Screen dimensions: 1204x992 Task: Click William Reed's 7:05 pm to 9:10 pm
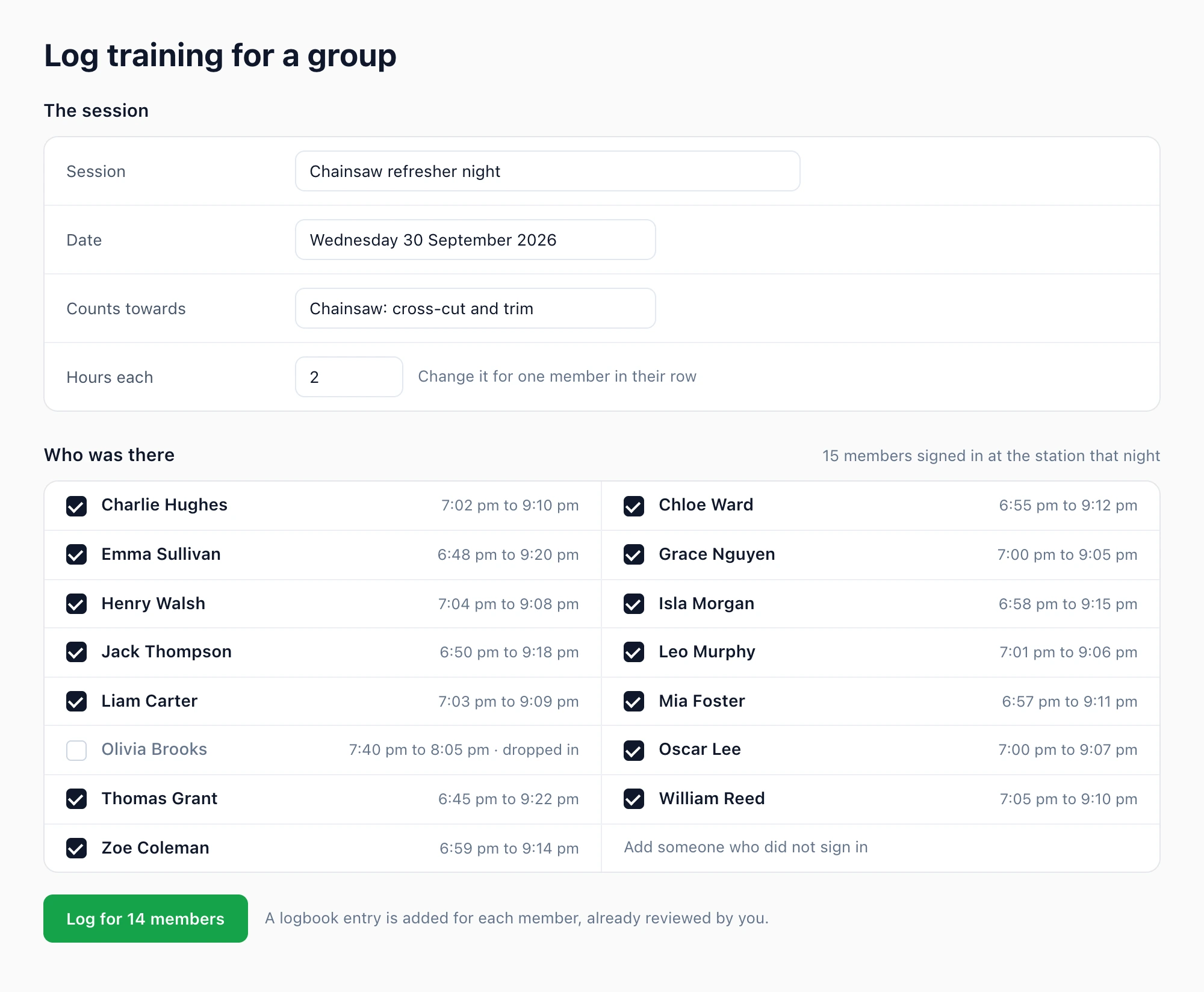pos(1069,799)
